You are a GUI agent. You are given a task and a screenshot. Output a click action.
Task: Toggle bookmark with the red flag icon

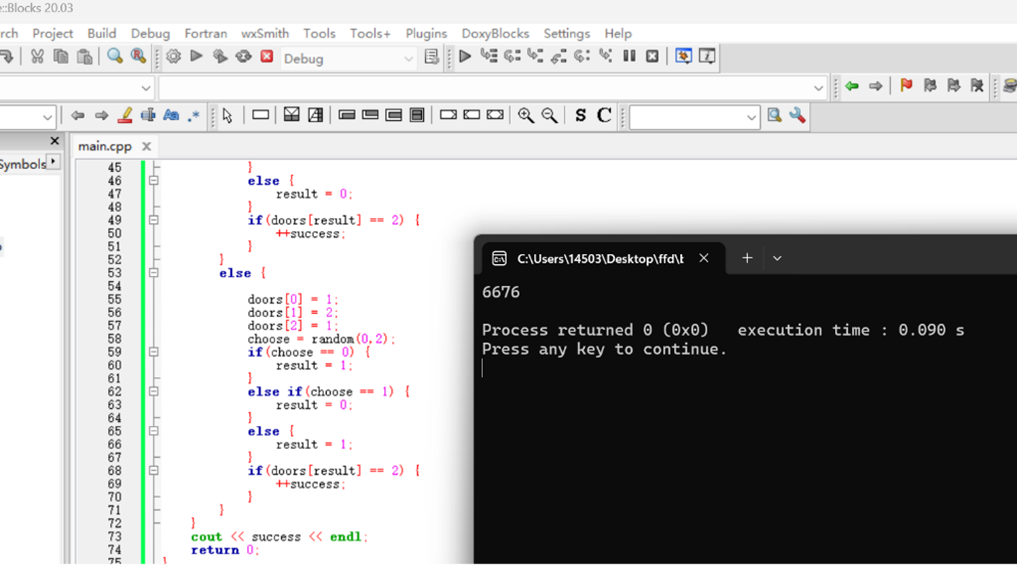[x=906, y=86]
